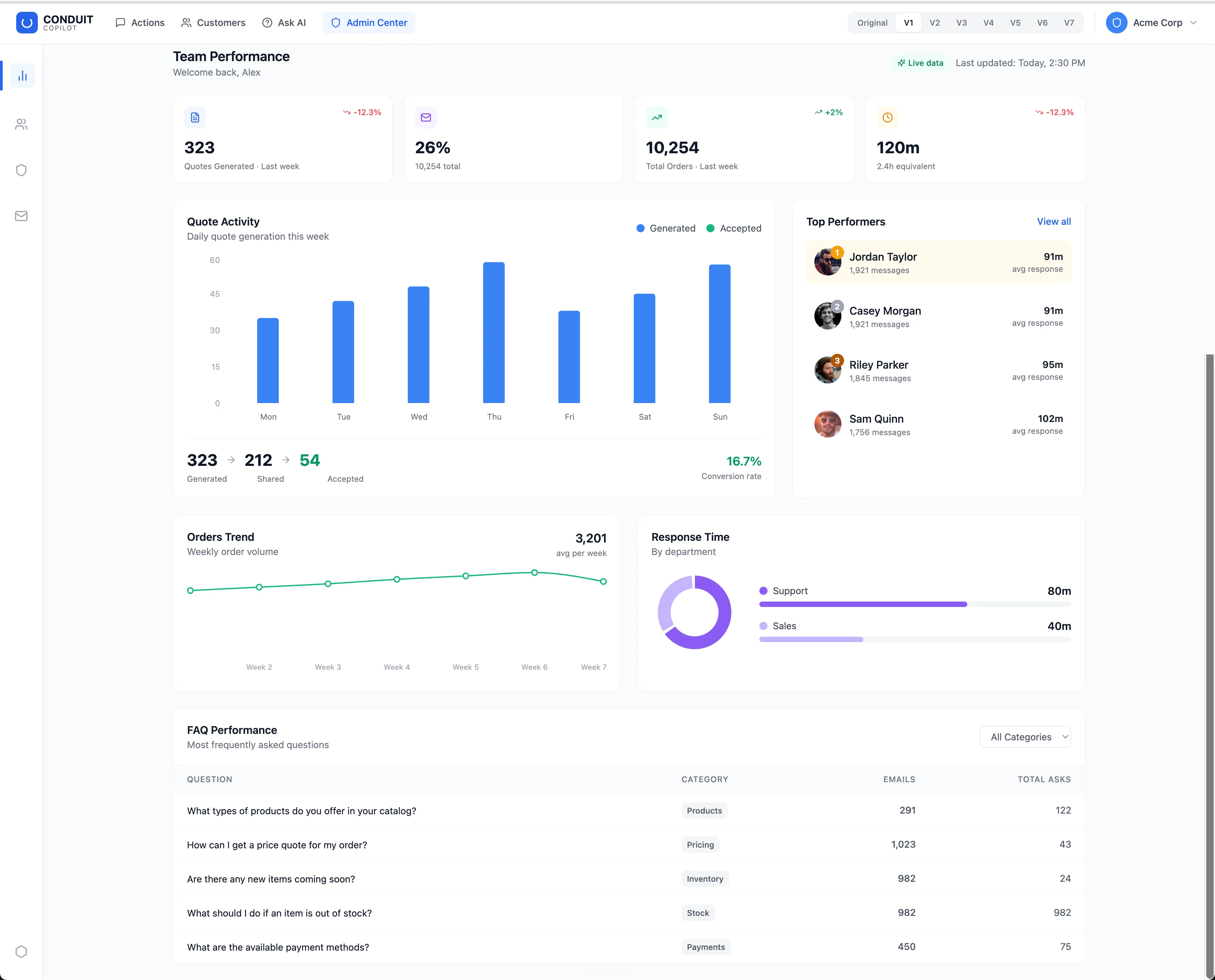Select the V6 version tab
1215x980 pixels.
1042,23
